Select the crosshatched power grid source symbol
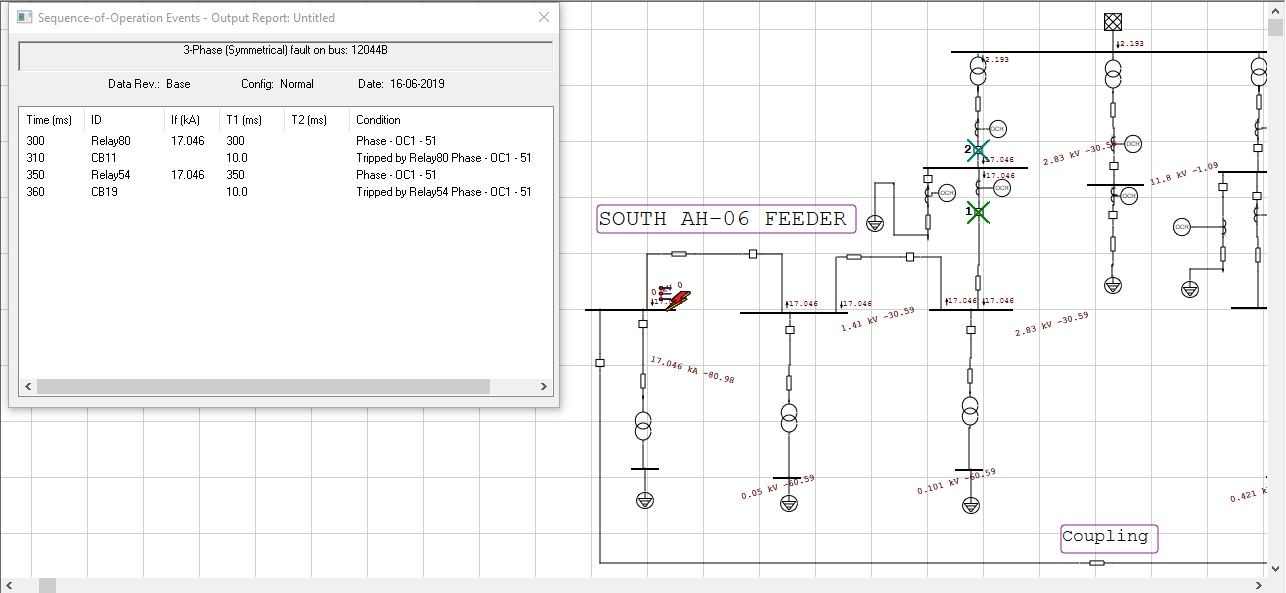1286x593 pixels. coord(1112,21)
